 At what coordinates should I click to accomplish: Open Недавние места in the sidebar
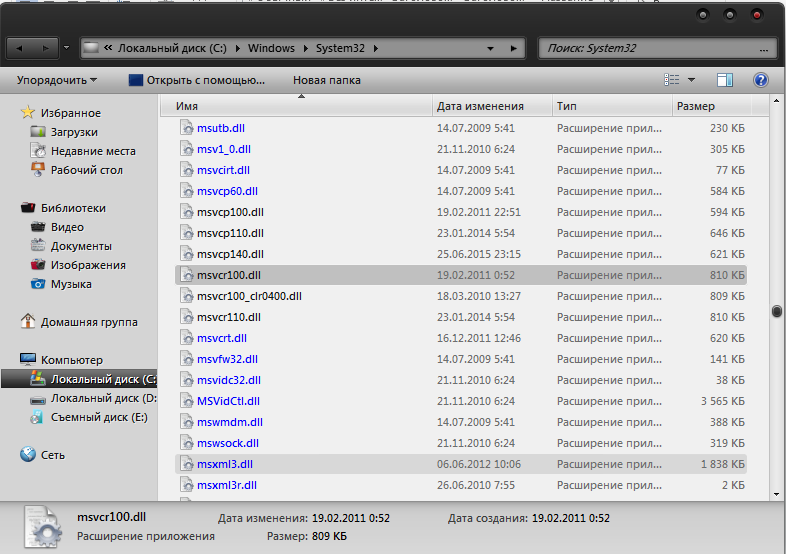pos(93,151)
